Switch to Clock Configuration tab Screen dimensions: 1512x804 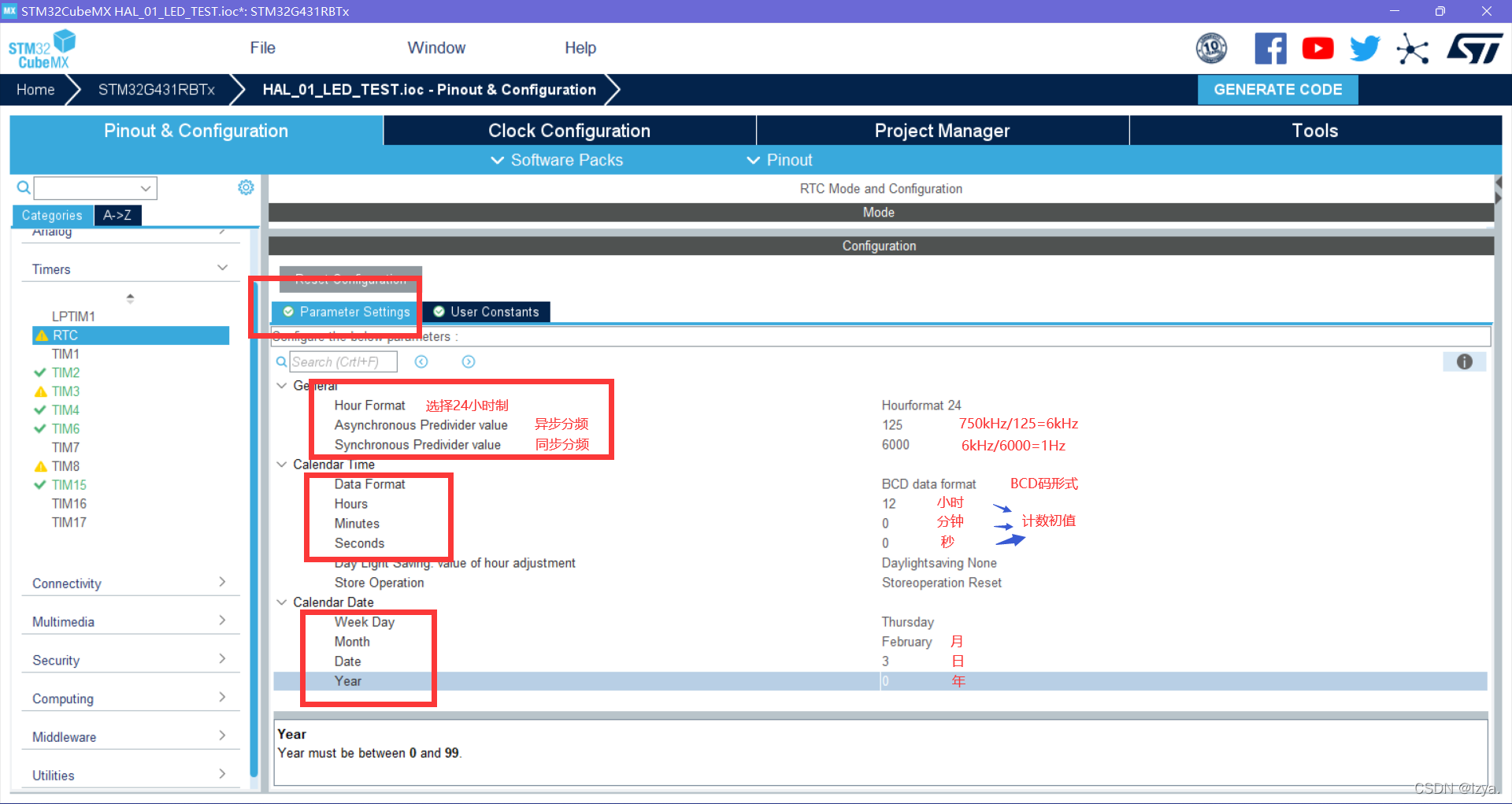569,131
